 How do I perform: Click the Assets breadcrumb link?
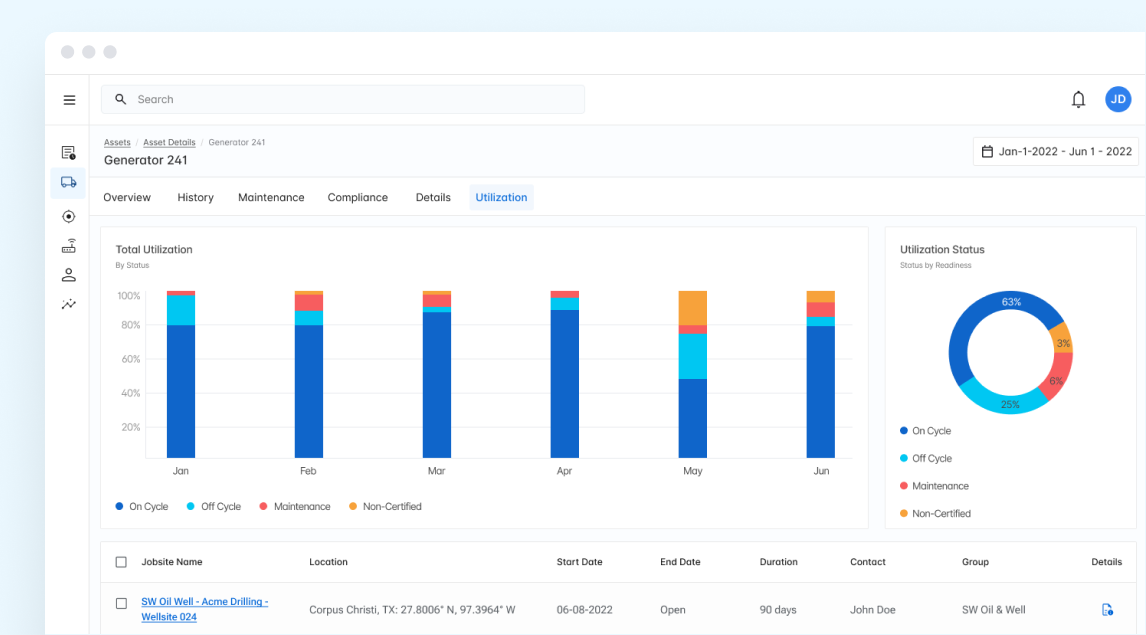click(x=117, y=143)
